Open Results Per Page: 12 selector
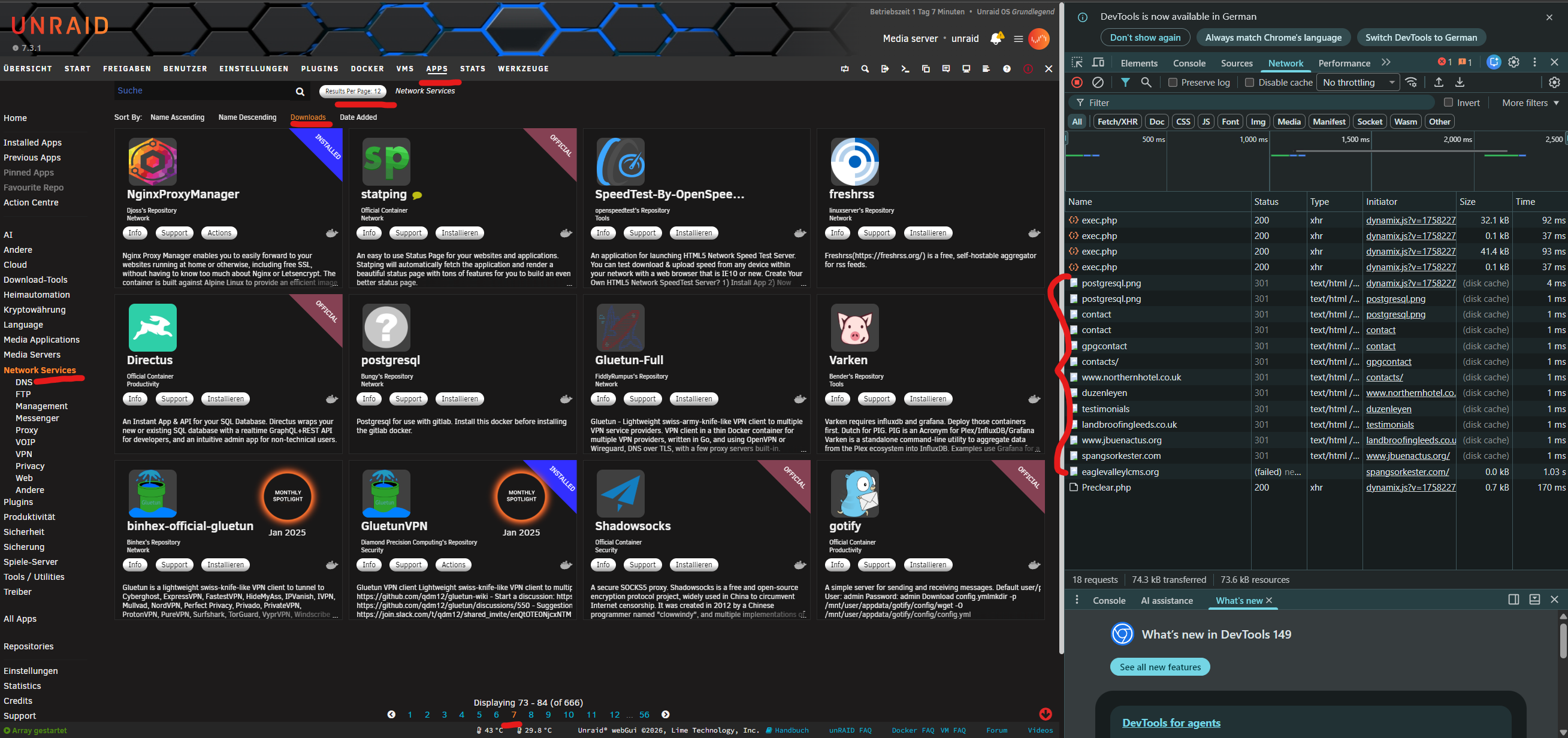The width and height of the screenshot is (1568, 738). pos(352,91)
